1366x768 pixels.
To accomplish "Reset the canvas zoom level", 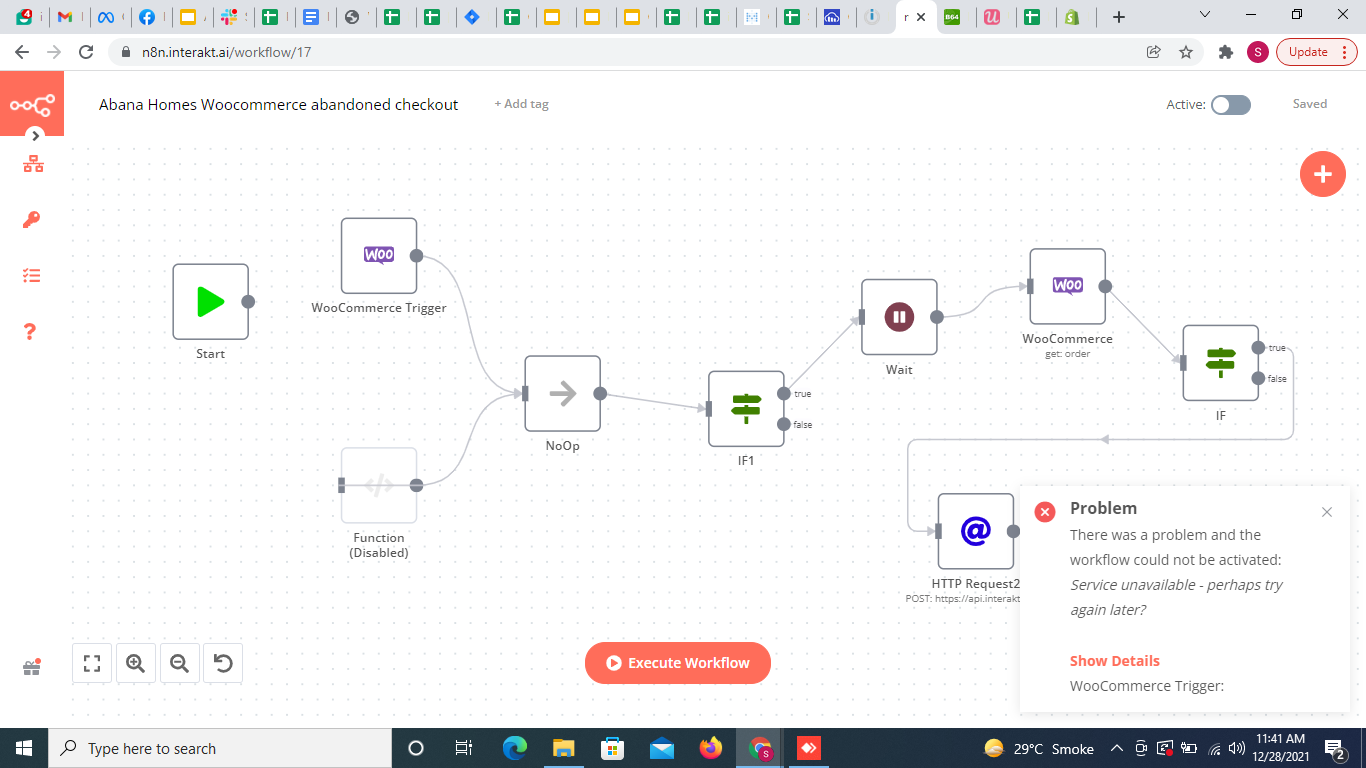I will pos(223,663).
